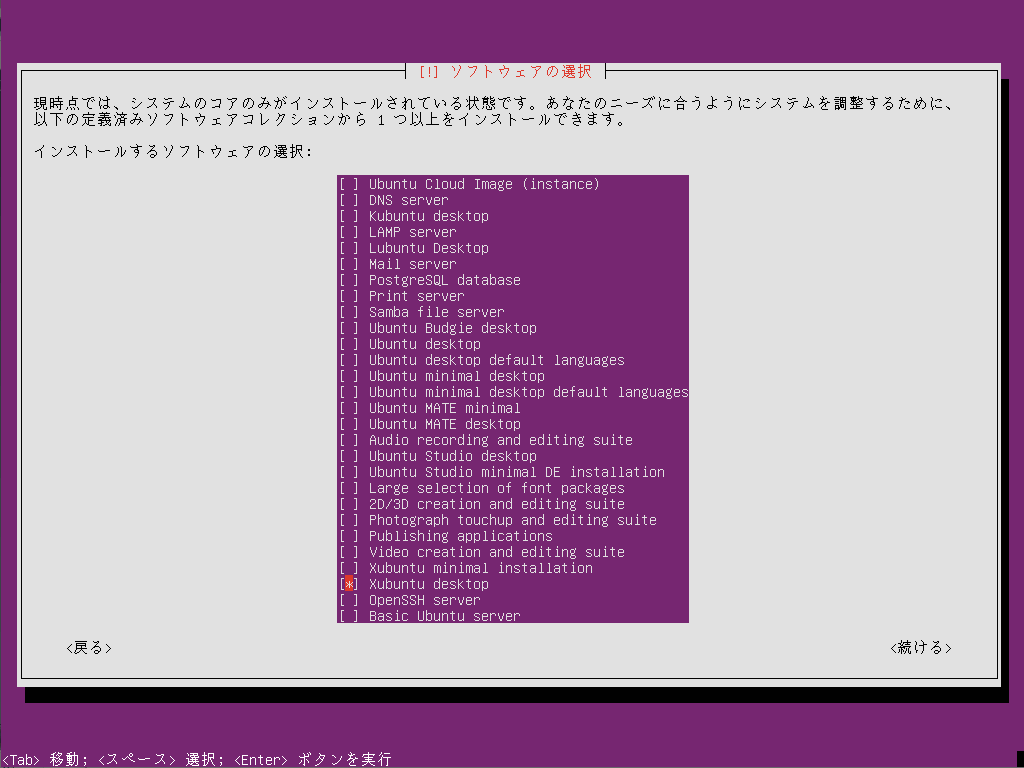Toggle the DNS server checkbox

pyautogui.click(x=349, y=200)
